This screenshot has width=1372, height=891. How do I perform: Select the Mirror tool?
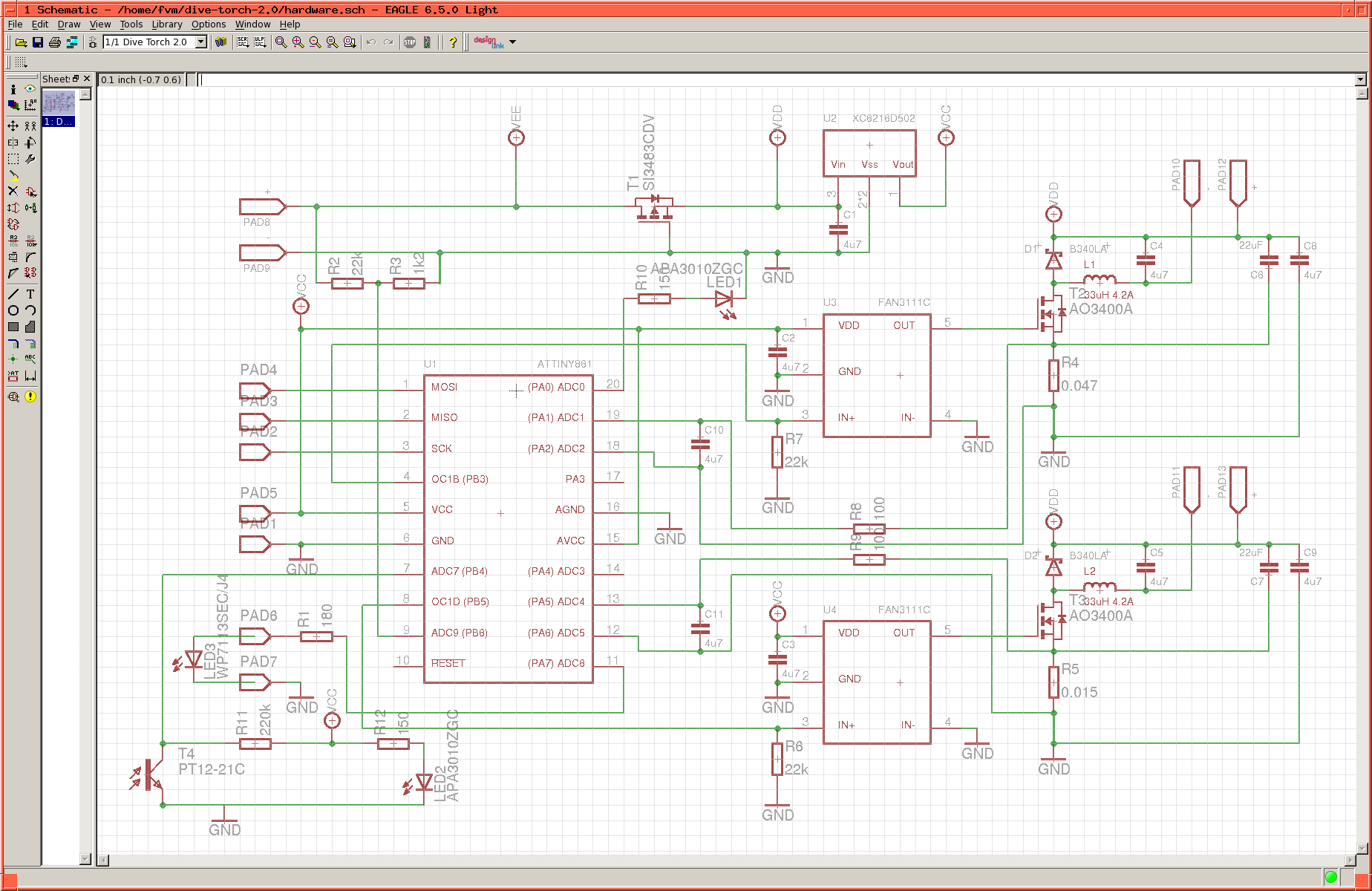[13, 143]
